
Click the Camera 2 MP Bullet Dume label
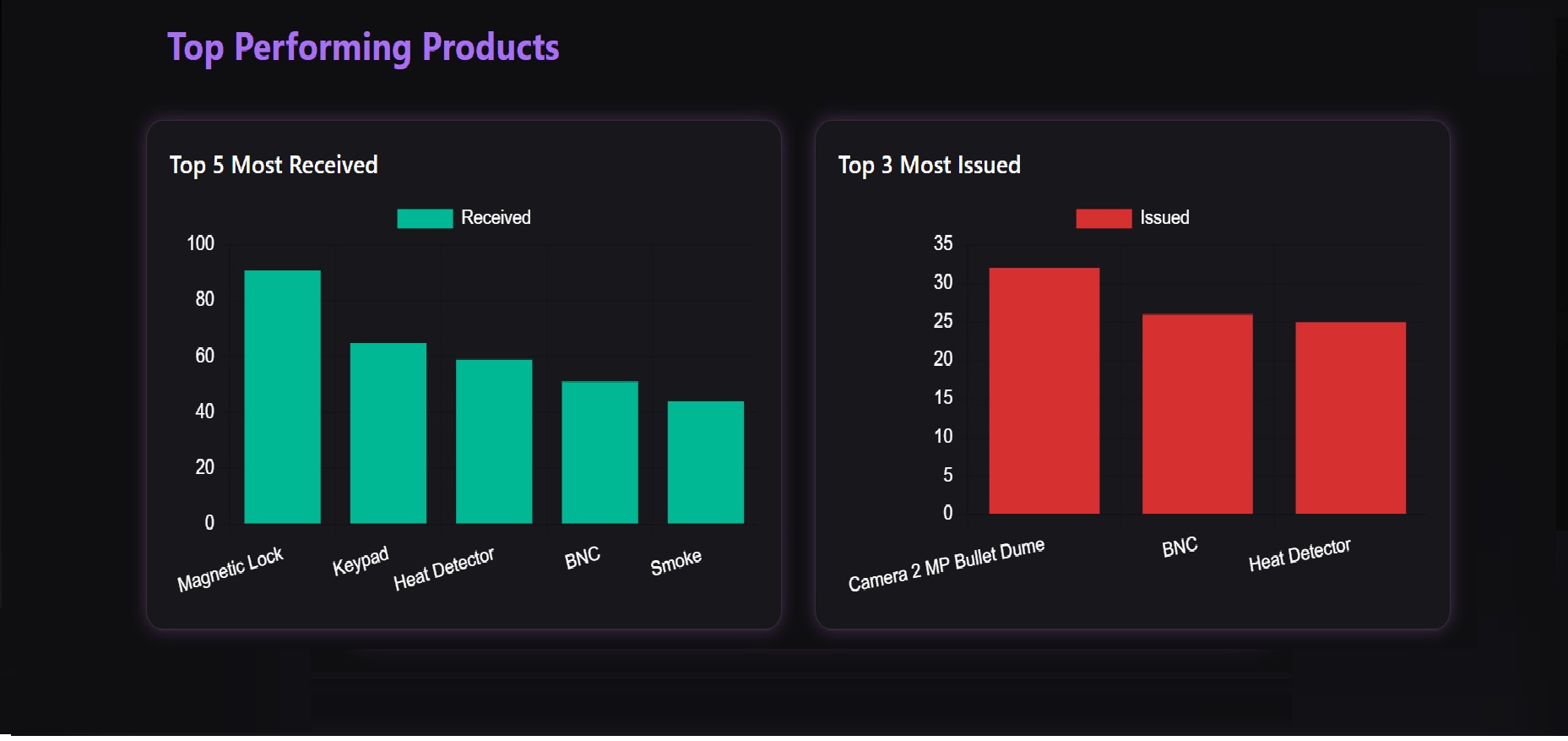(x=947, y=564)
